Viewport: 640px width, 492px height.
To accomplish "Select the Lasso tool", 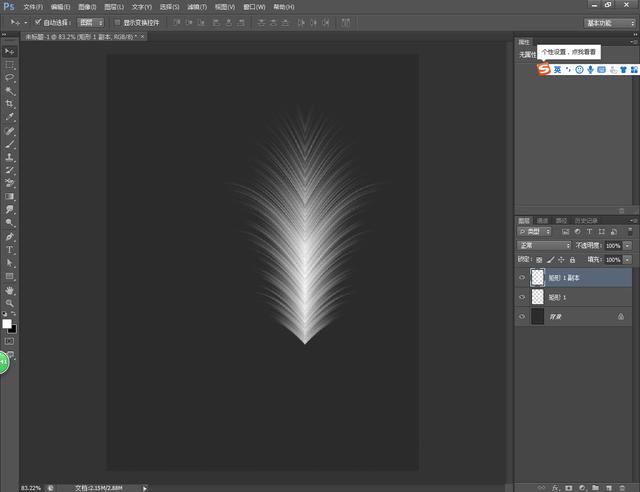I will [x=10, y=77].
